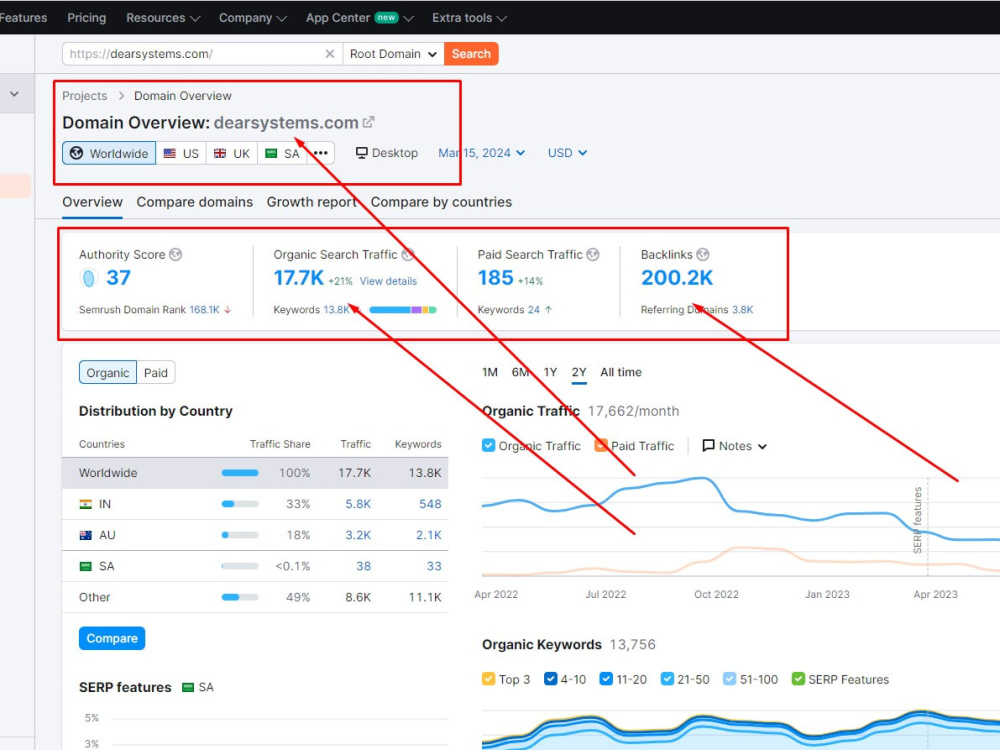Click SA flag in distribution table

pos(85,566)
